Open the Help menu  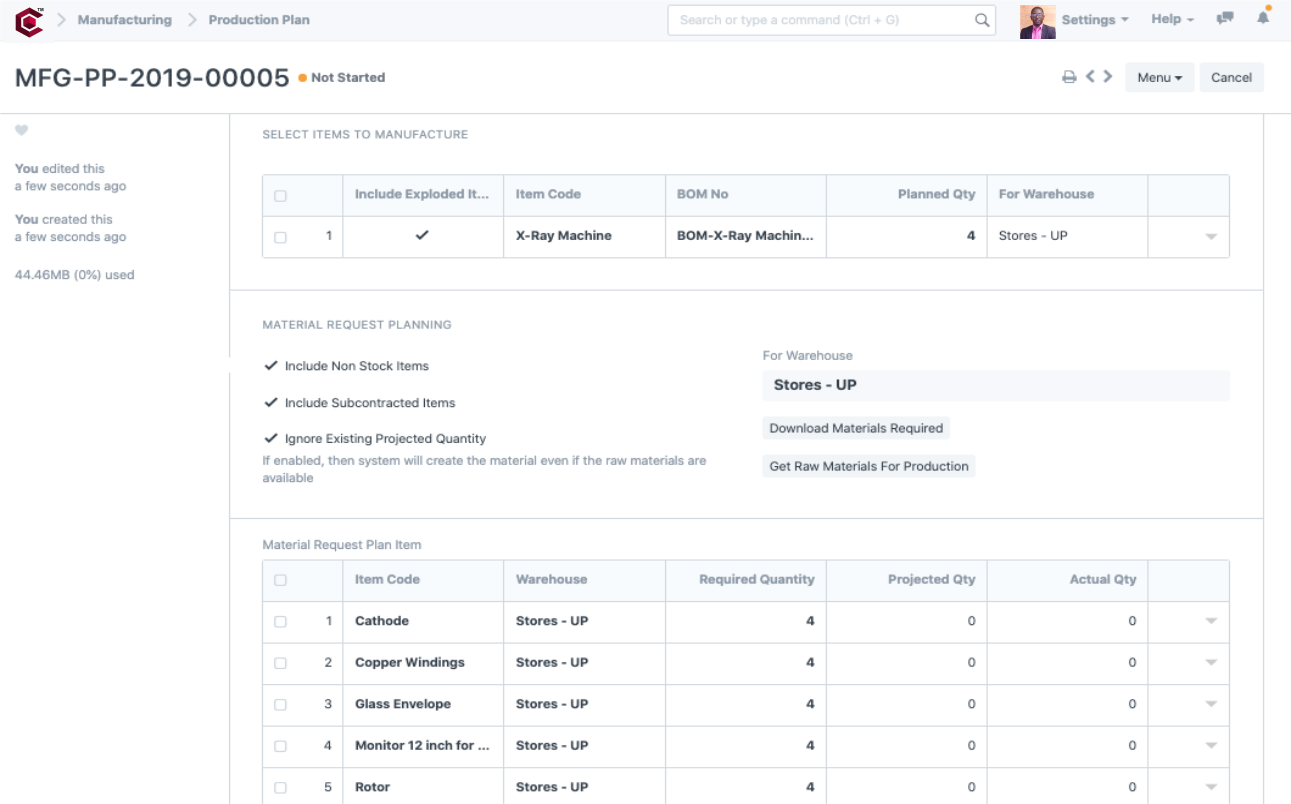coord(1172,19)
